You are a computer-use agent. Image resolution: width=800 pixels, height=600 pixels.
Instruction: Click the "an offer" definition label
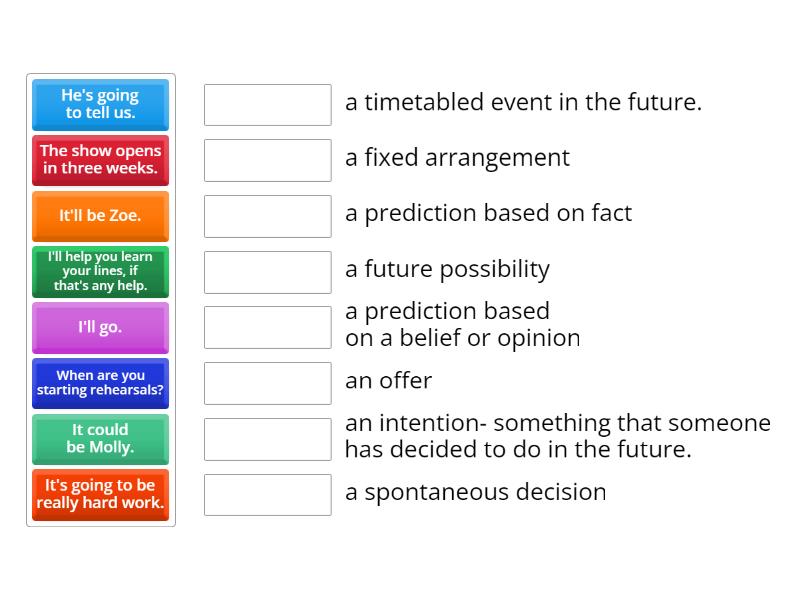point(388,381)
